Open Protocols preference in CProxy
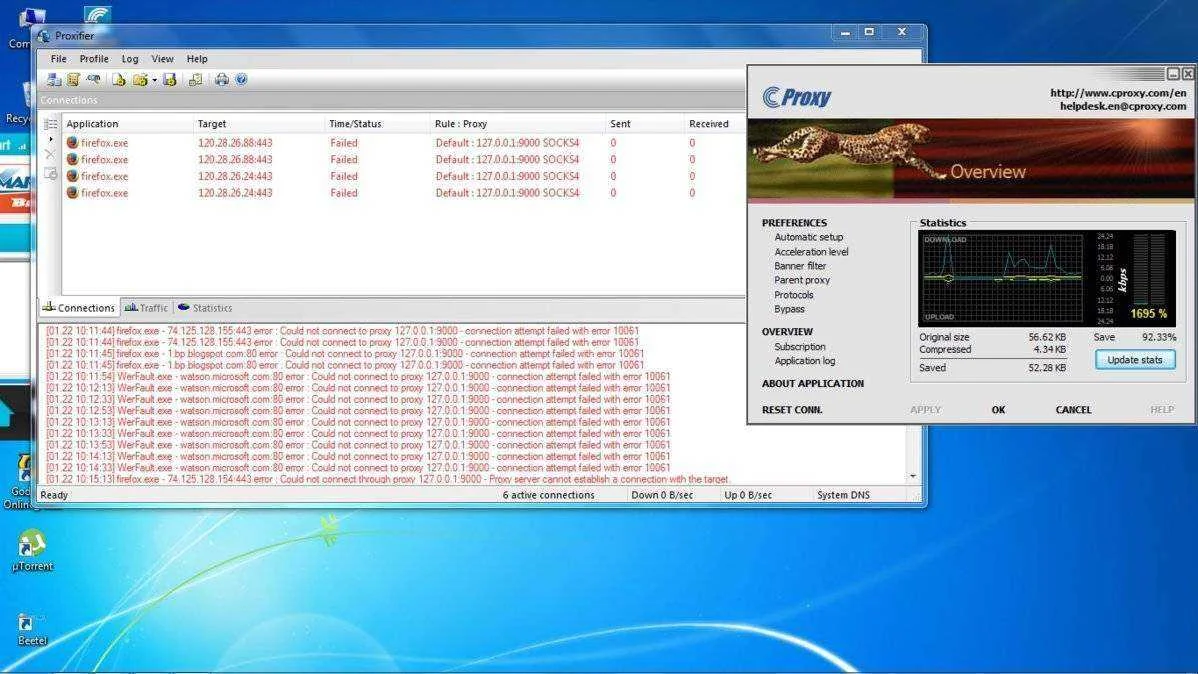Image resolution: width=1198 pixels, height=674 pixels. [793, 295]
